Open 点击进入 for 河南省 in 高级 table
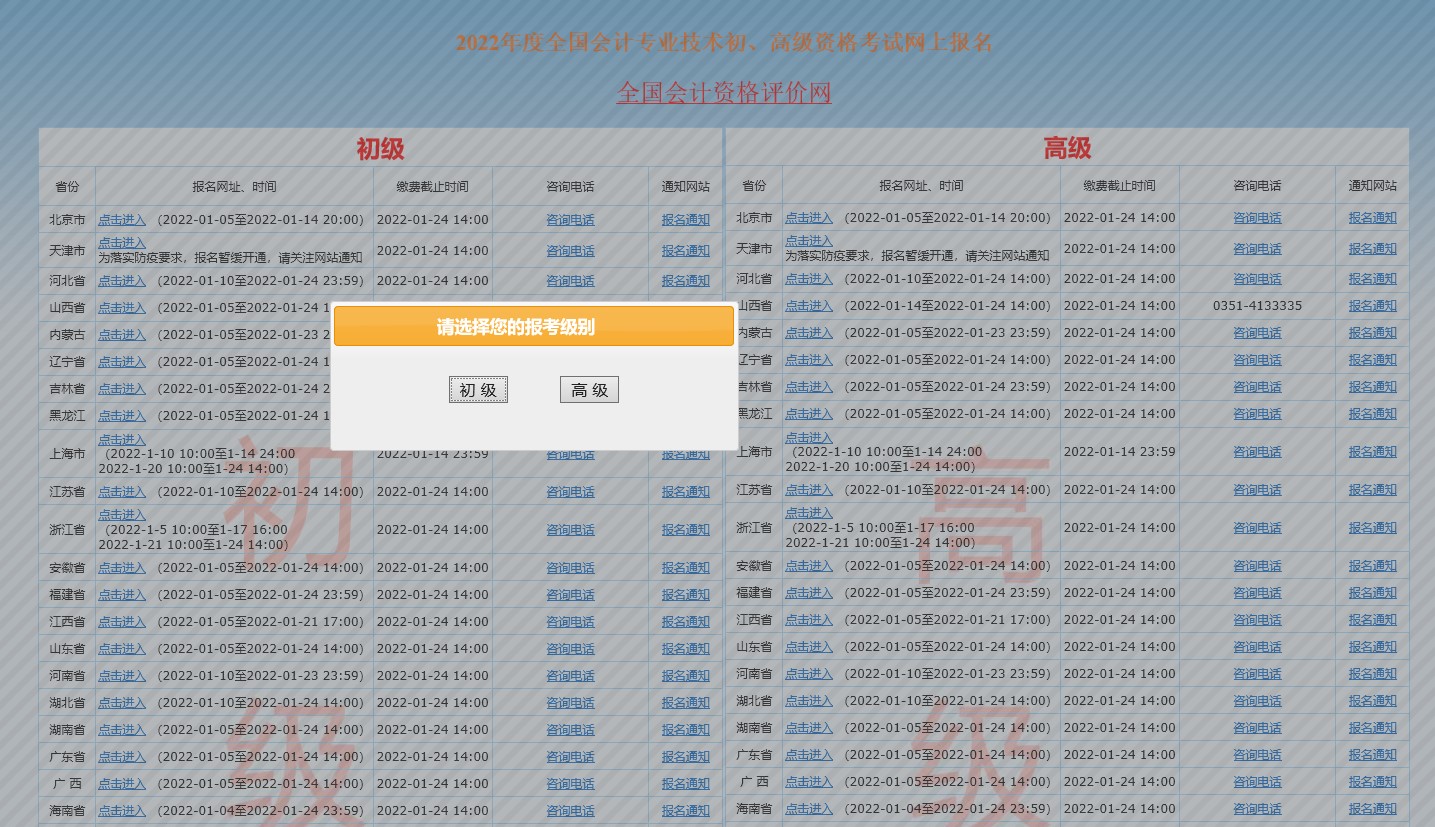Image resolution: width=1435 pixels, height=827 pixels. click(x=809, y=674)
